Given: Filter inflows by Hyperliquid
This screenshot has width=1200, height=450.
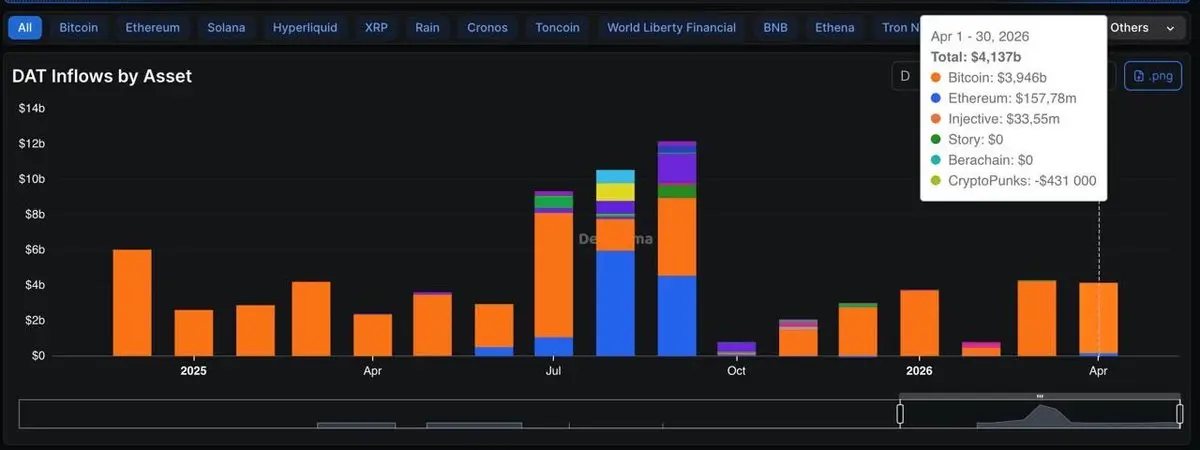Looking at the screenshot, I should click(x=305, y=28).
